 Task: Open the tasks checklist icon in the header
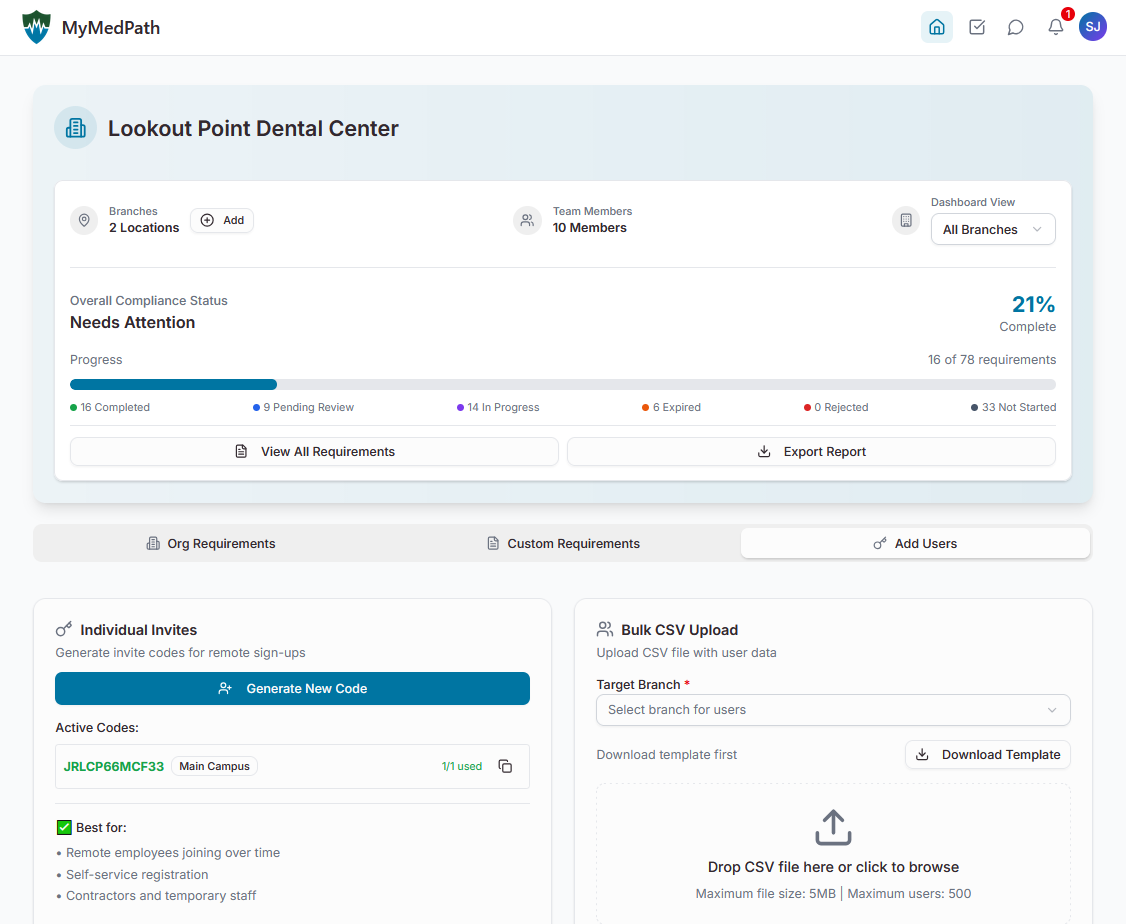coord(977,27)
